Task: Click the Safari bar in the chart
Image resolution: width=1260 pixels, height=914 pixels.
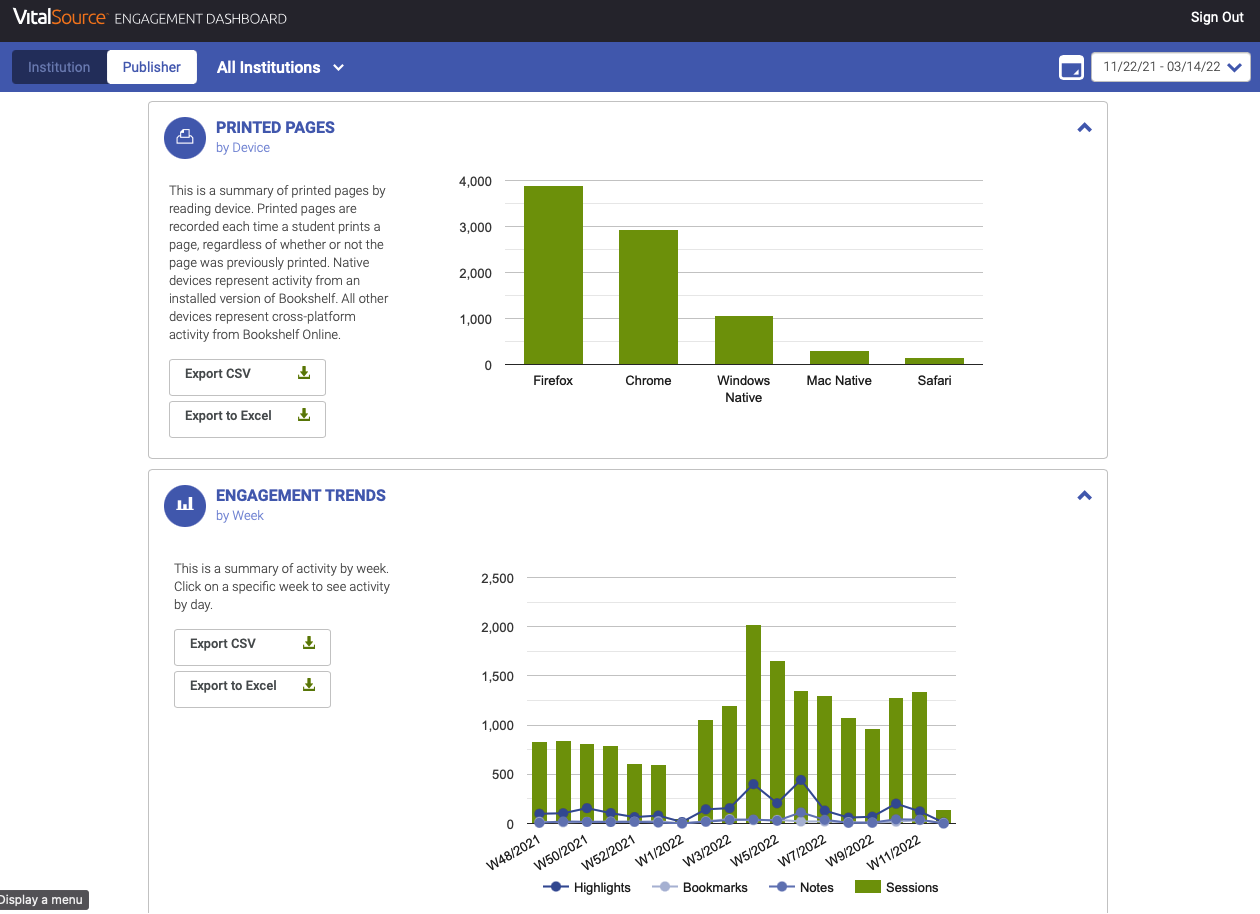Action: [x=934, y=361]
